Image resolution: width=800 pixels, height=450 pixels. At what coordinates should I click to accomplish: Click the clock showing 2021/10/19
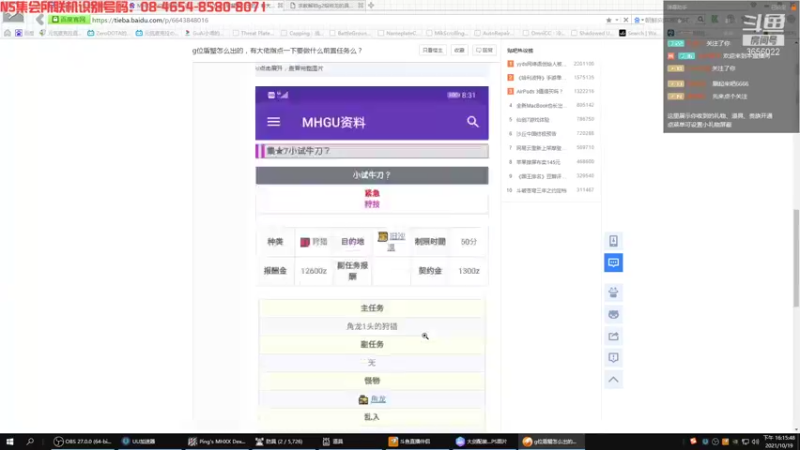[x=778, y=441]
